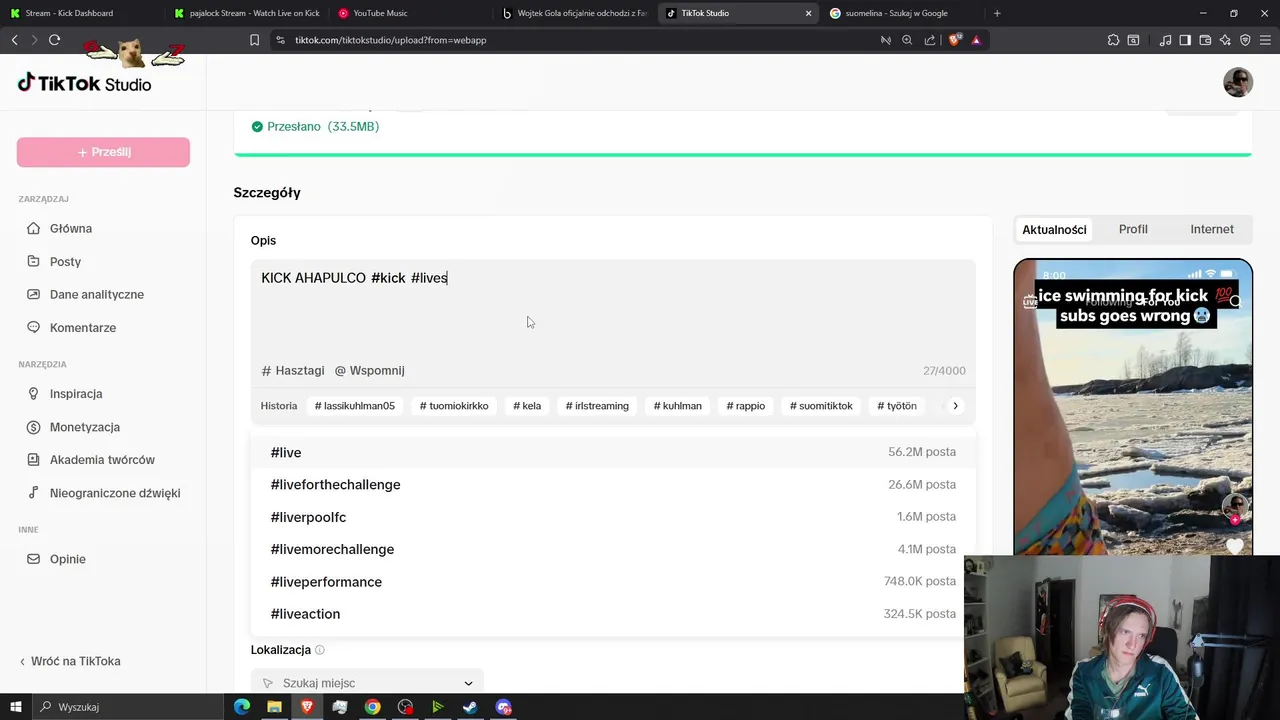Viewport: 1280px width, 720px height.
Task: Open Dane analityczne analytics icon
Action: tap(33, 294)
